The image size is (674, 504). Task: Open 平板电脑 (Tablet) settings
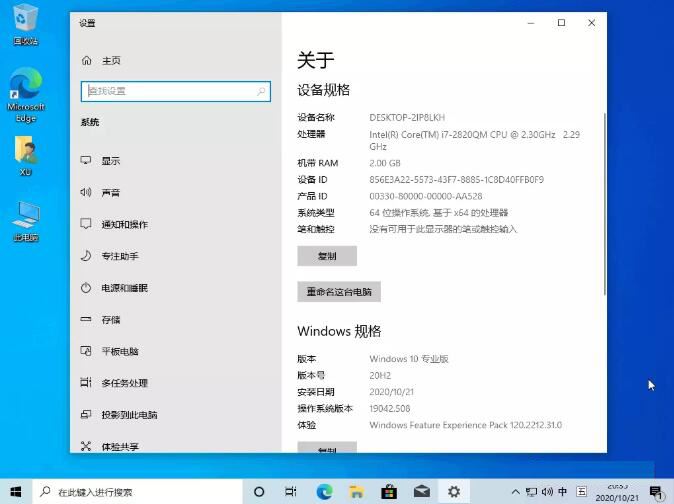(119, 352)
